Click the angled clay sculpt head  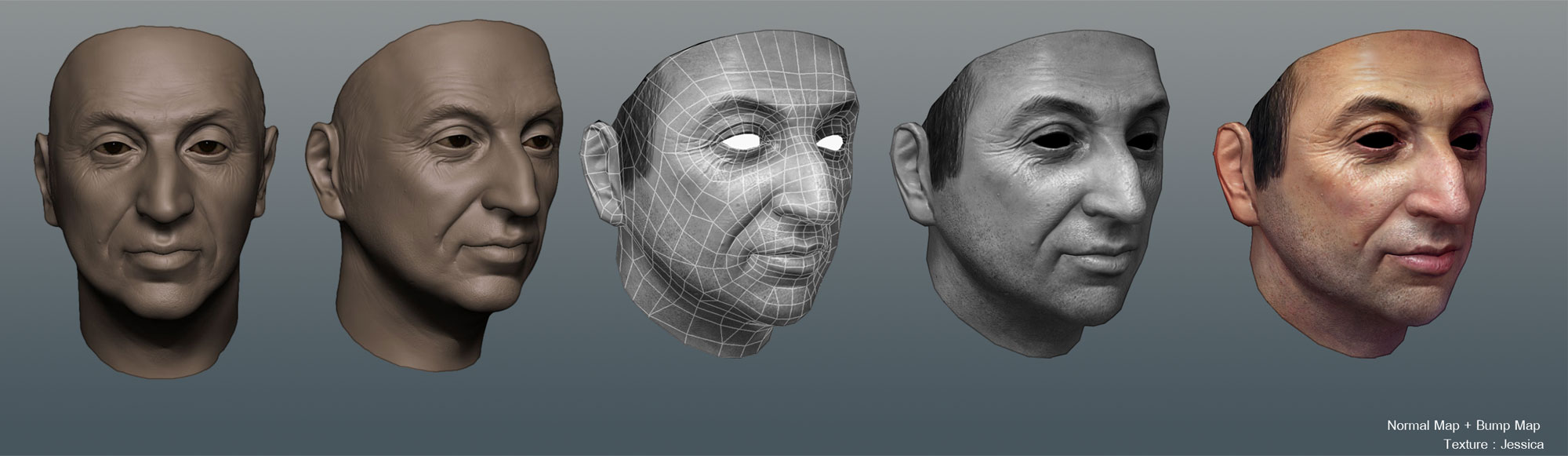pos(434,195)
